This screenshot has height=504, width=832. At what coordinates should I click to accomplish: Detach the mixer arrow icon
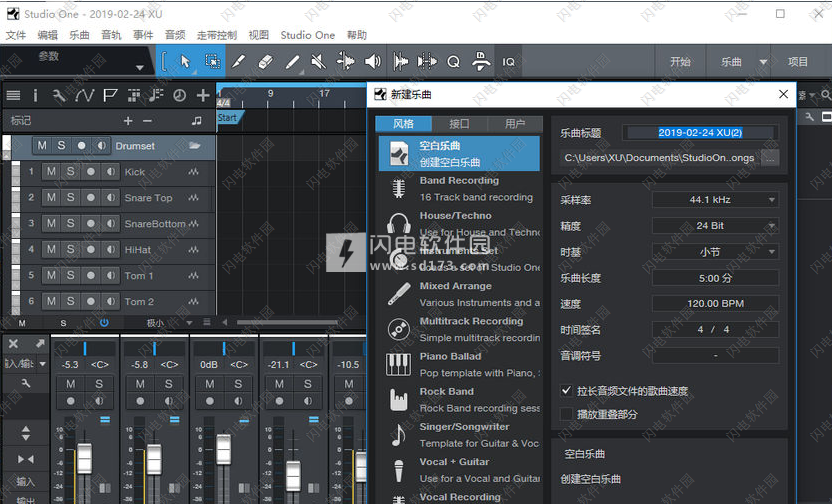(x=40, y=344)
